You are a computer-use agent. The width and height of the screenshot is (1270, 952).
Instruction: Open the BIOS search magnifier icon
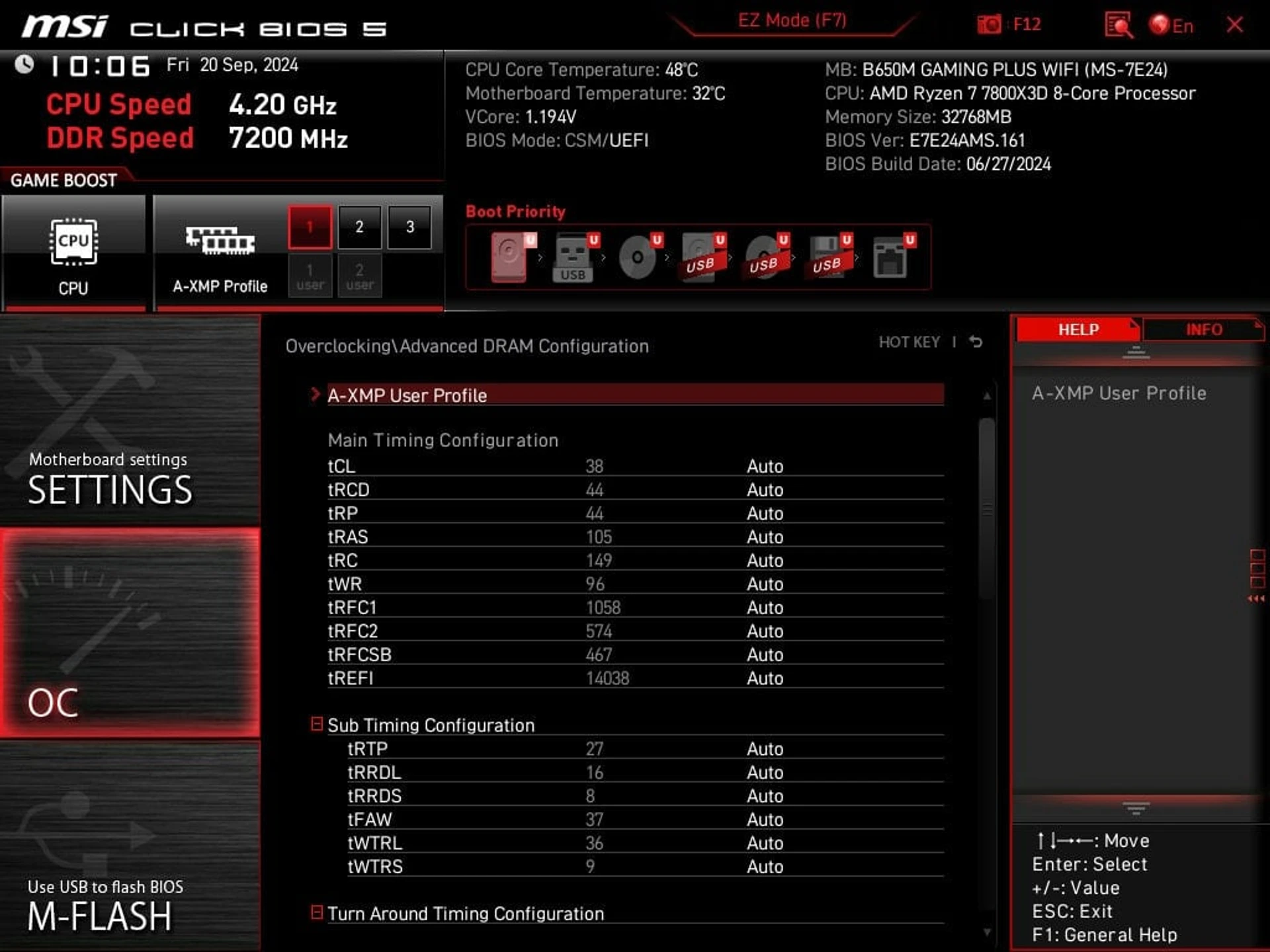click(x=1119, y=25)
